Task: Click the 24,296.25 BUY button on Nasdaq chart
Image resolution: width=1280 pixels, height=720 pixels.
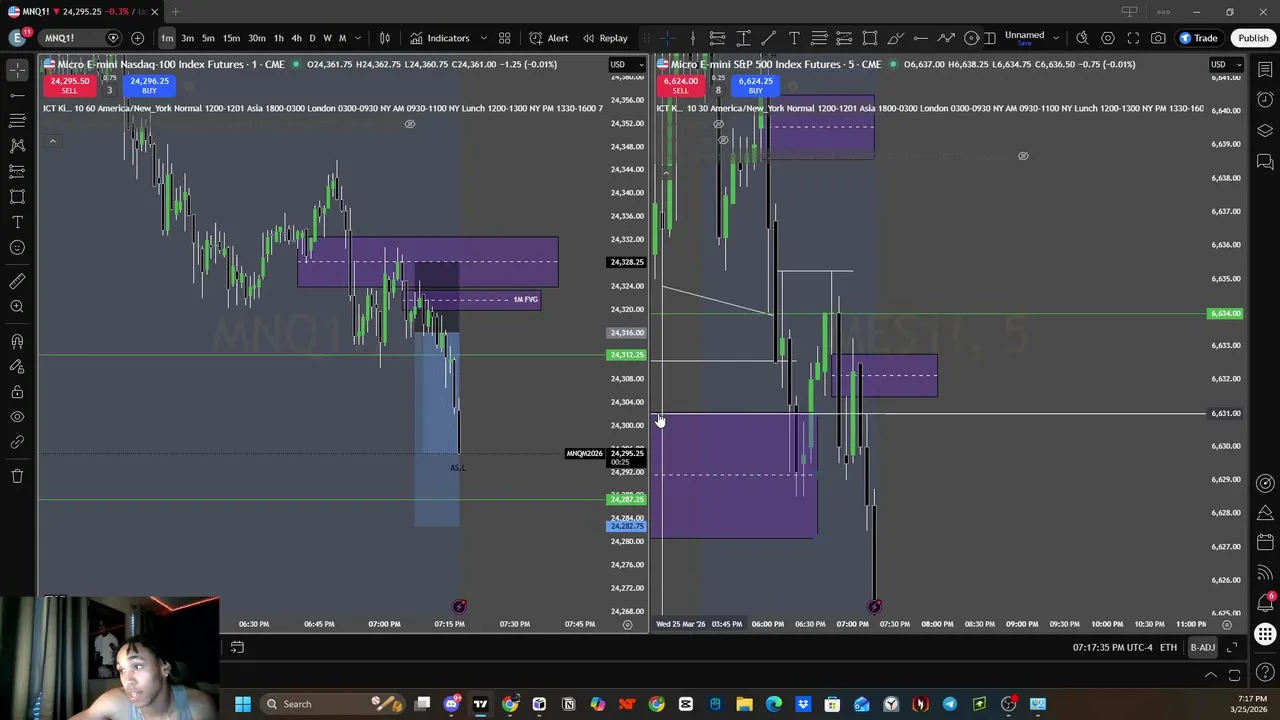Action: point(149,86)
